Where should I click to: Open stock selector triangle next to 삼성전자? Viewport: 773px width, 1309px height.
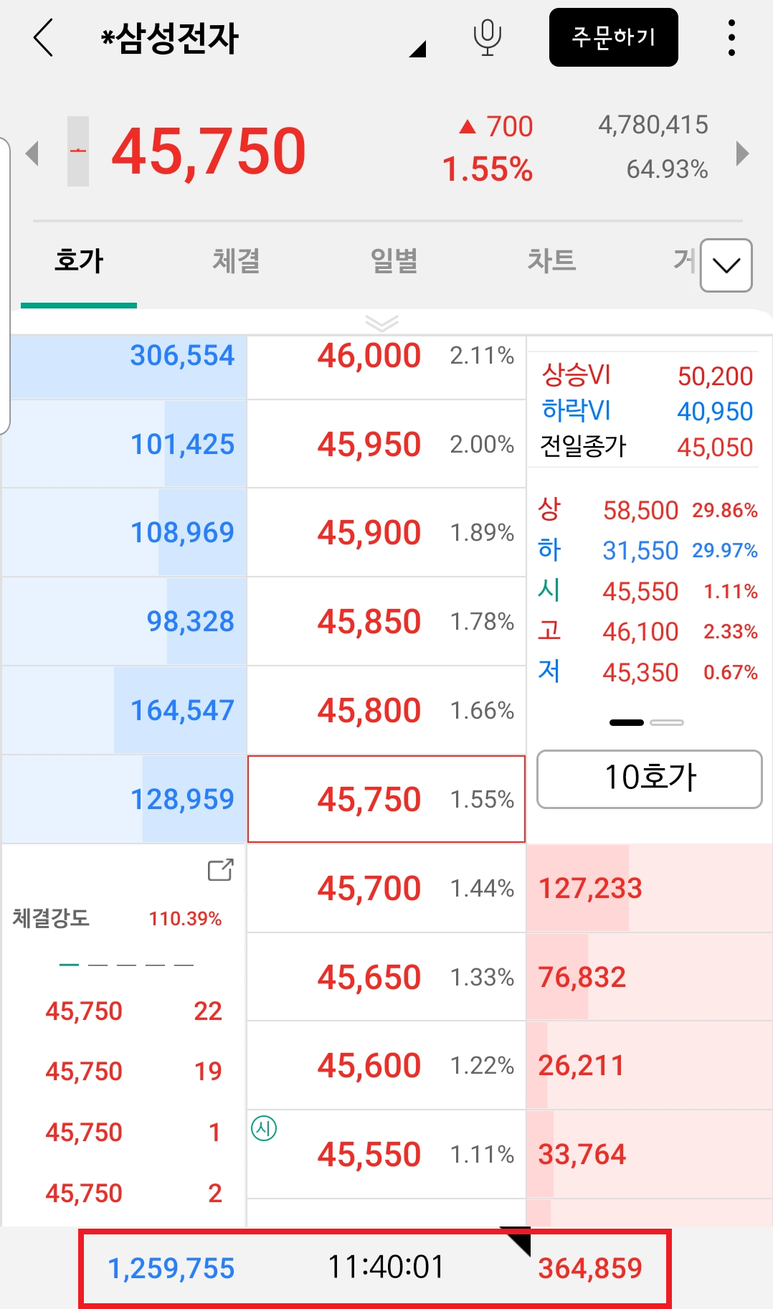(418, 48)
